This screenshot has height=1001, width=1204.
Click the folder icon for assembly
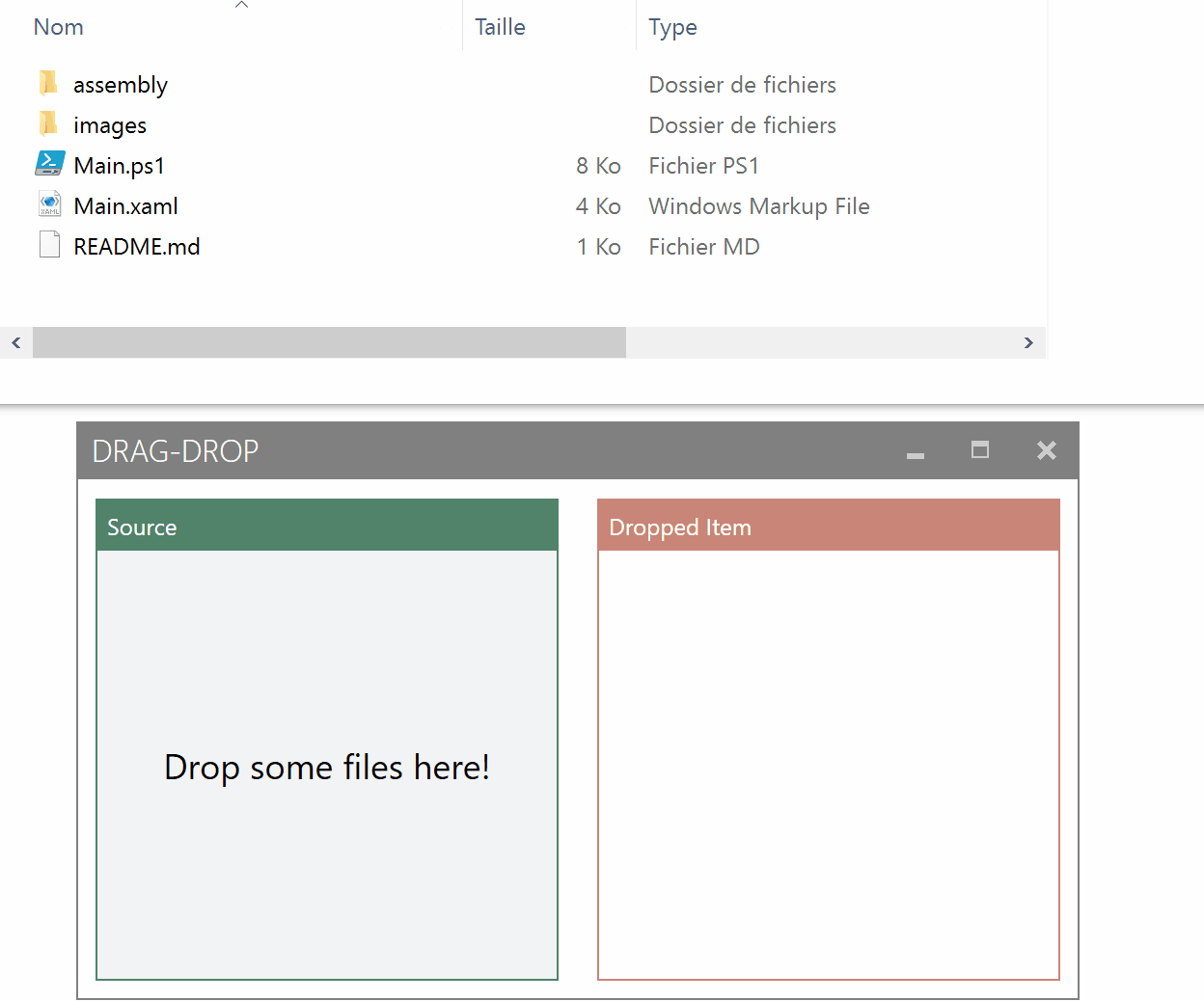coord(49,83)
